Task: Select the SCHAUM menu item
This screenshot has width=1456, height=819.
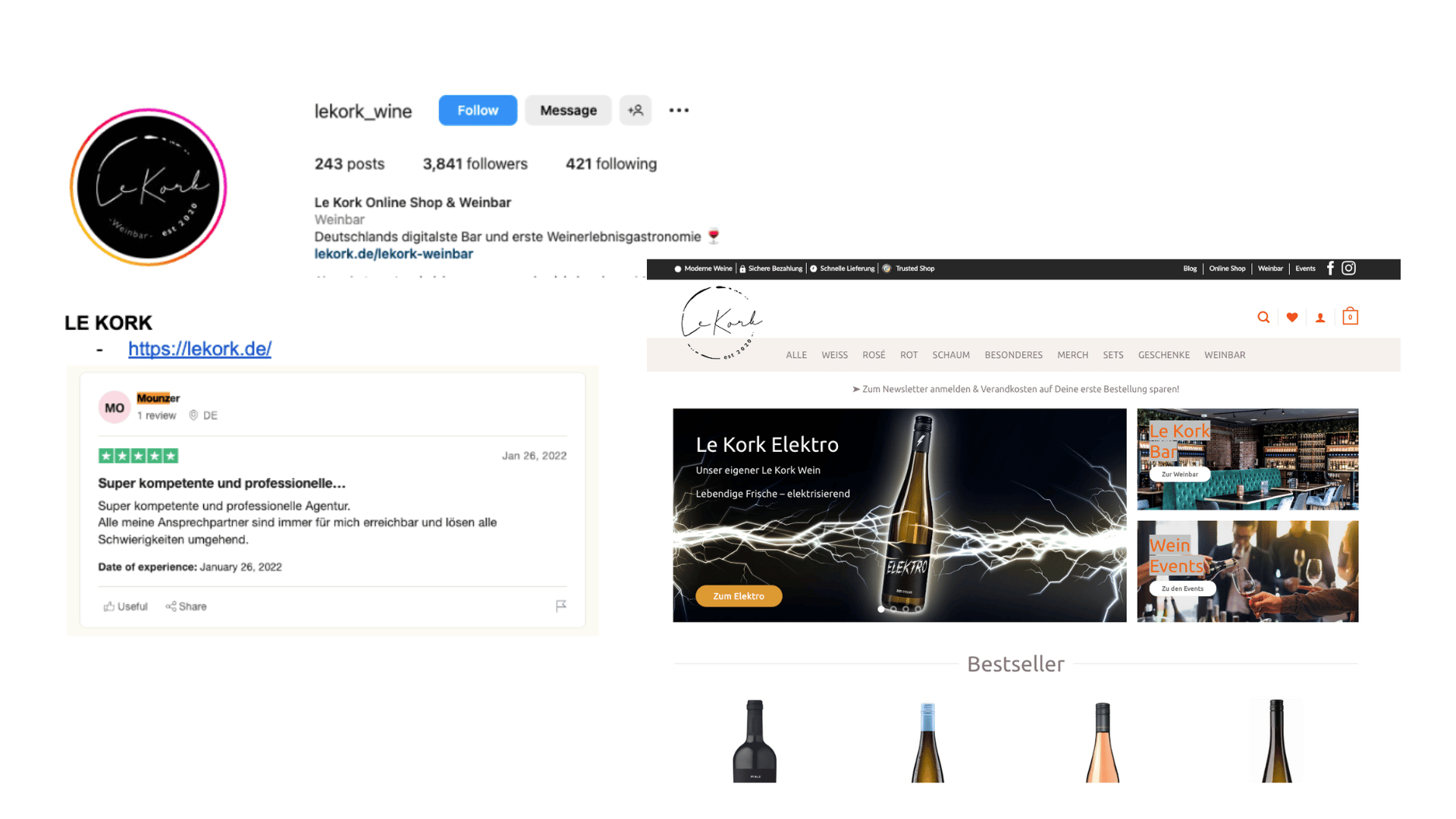Action: (951, 355)
